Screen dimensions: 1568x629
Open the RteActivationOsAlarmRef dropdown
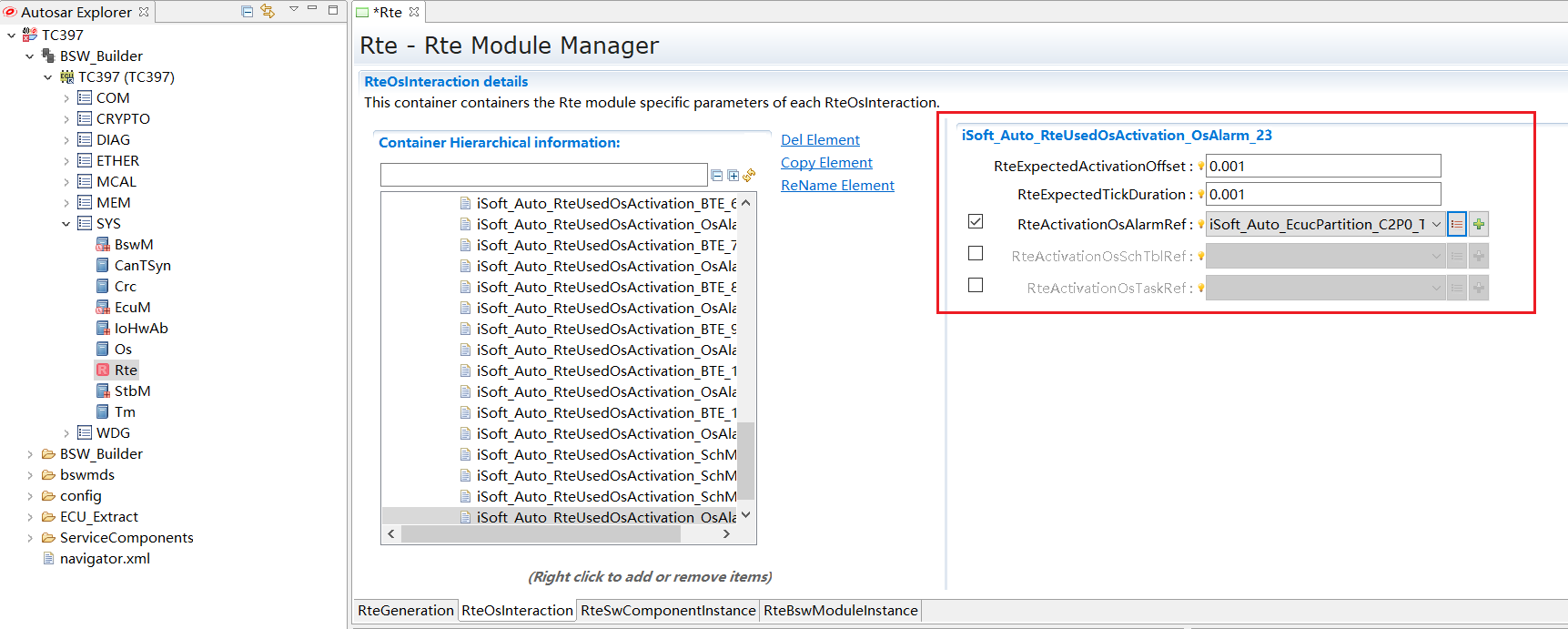pos(1436,225)
